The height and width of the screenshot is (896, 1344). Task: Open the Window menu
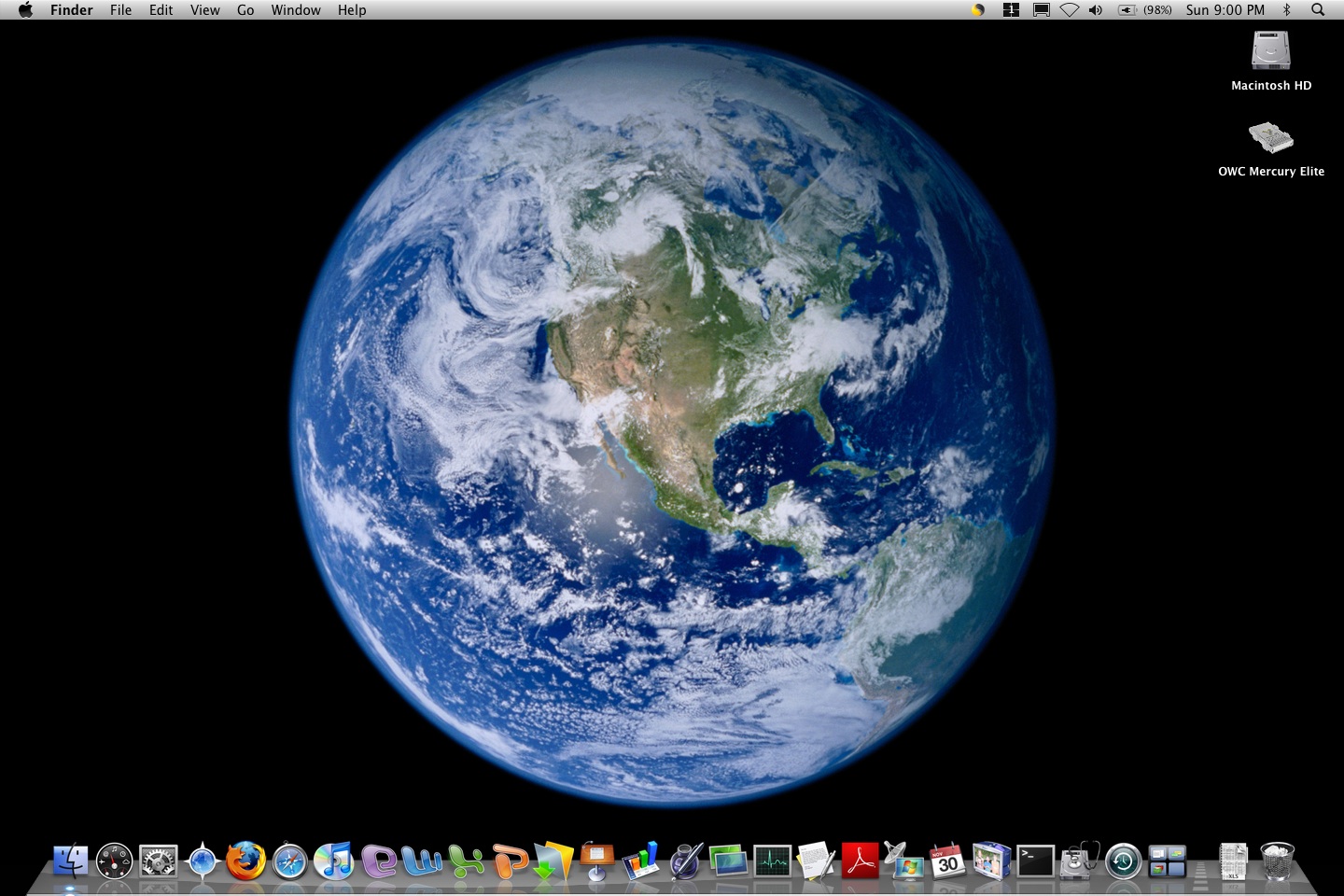click(x=296, y=10)
